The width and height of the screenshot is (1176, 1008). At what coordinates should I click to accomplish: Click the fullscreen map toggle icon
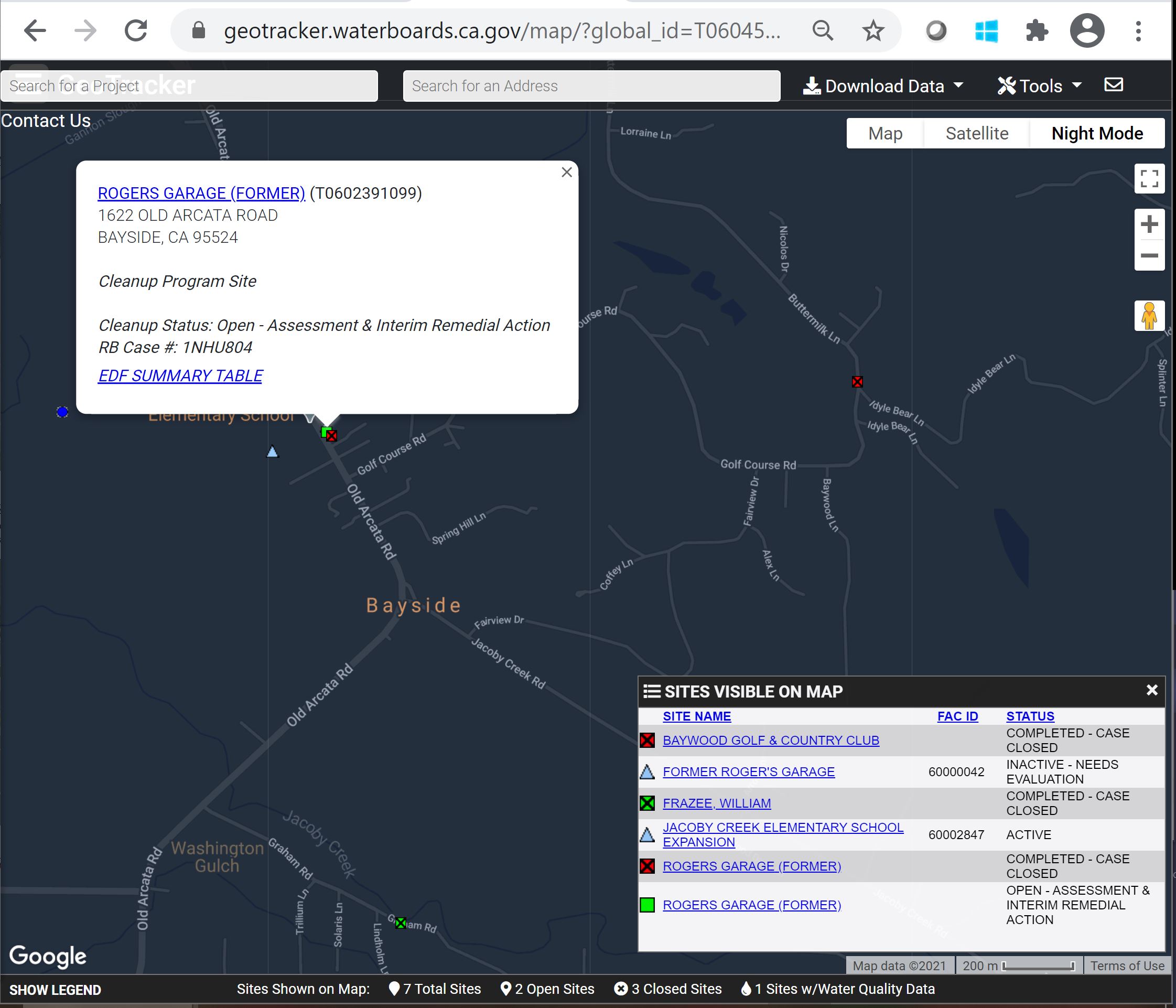[x=1149, y=179]
